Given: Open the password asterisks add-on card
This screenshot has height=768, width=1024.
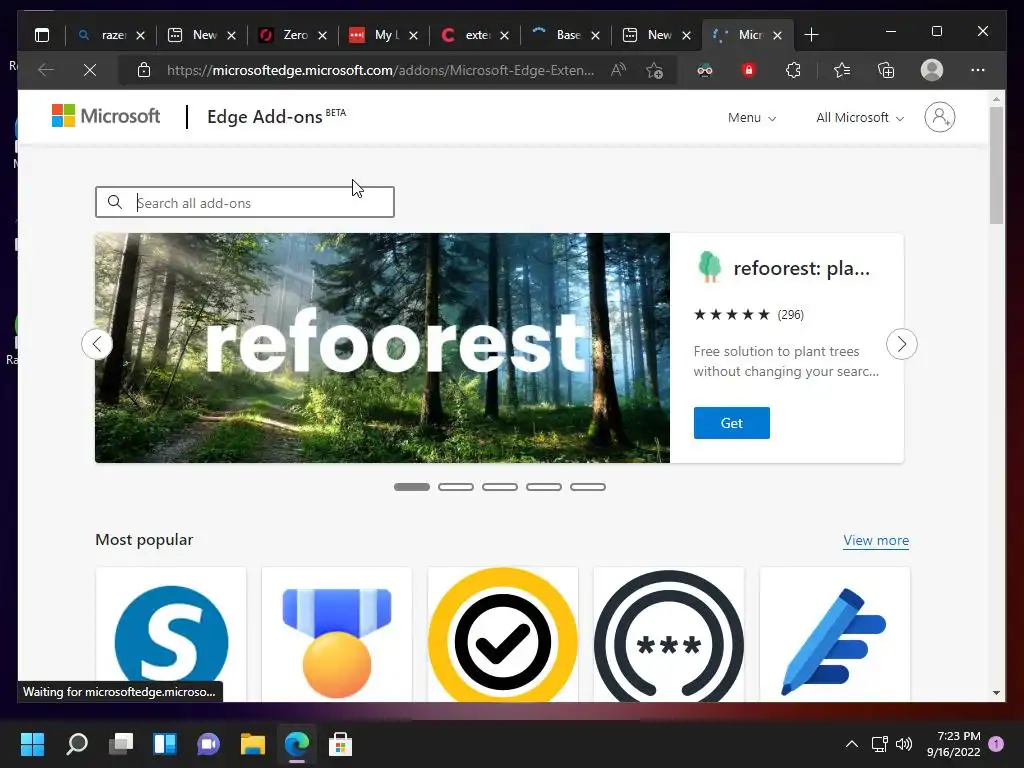Looking at the screenshot, I should [x=669, y=635].
